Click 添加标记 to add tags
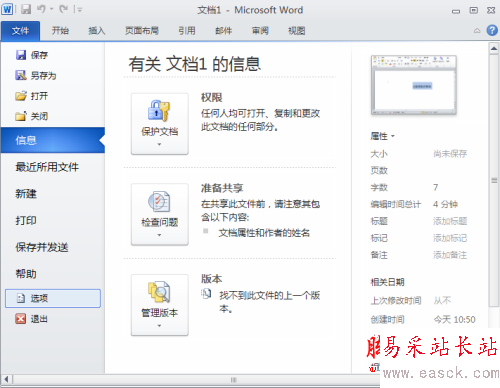Image resolution: width=500 pixels, height=388 pixels. (x=450, y=238)
